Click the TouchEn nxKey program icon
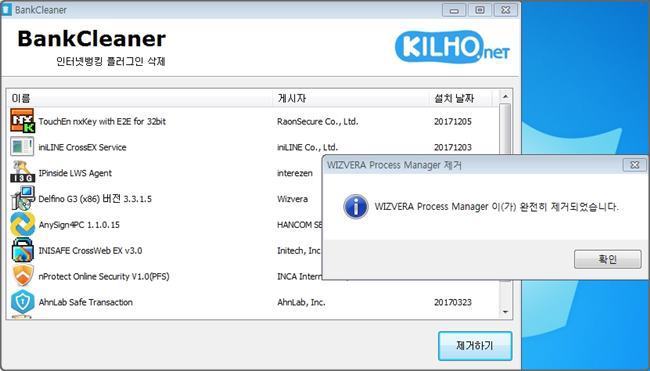The width and height of the screenshot is (650, 371). pos(22,121)
